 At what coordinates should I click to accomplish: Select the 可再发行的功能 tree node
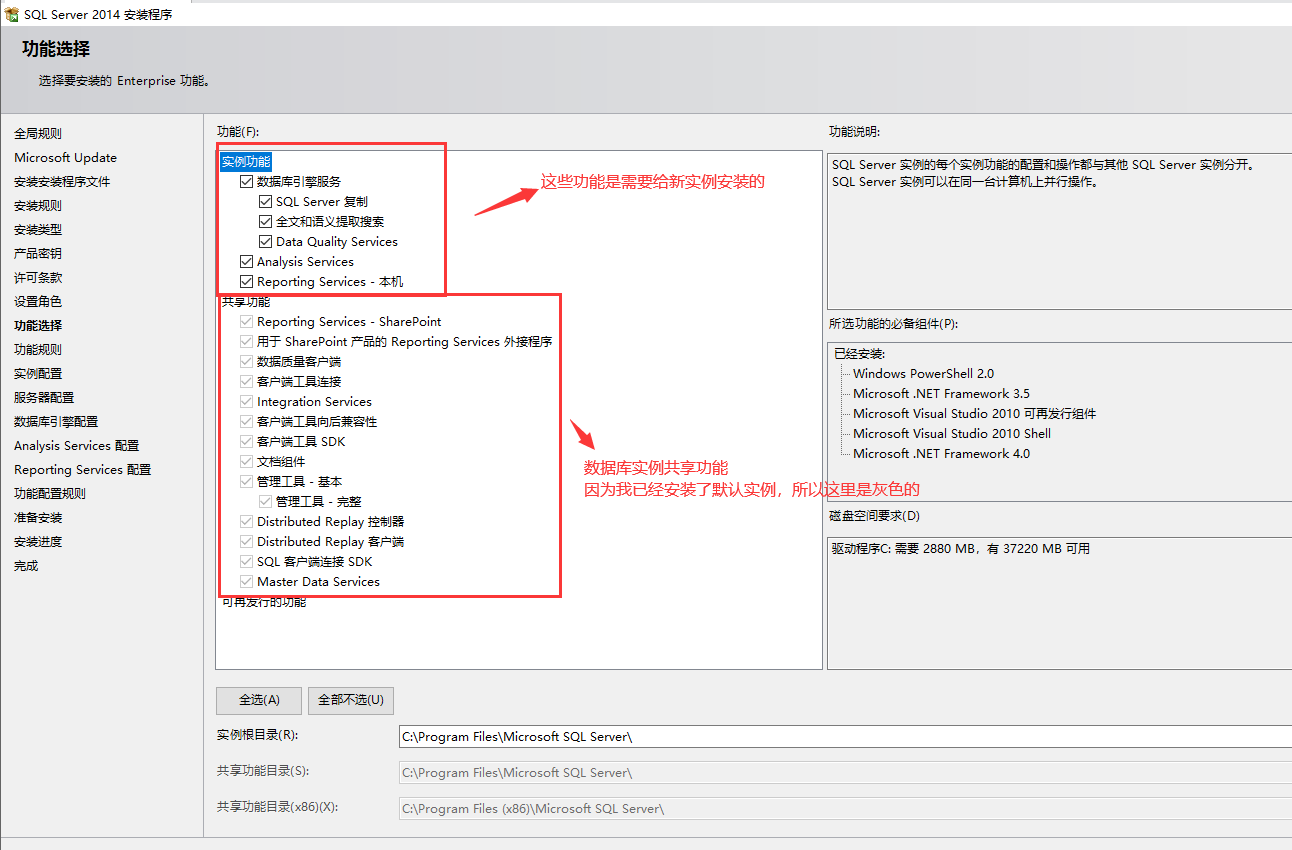point(264,602)
